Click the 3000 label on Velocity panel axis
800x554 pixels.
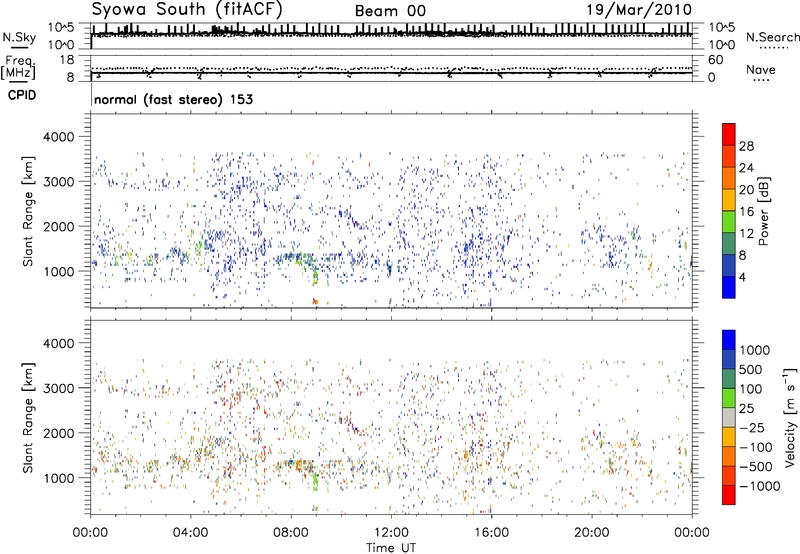pos(58,388)
